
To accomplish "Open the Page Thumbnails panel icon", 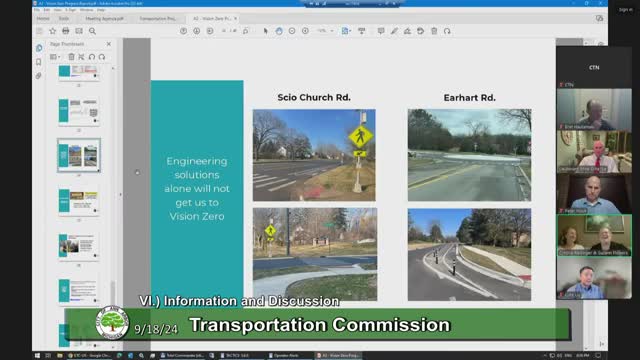I will point(39,48).
